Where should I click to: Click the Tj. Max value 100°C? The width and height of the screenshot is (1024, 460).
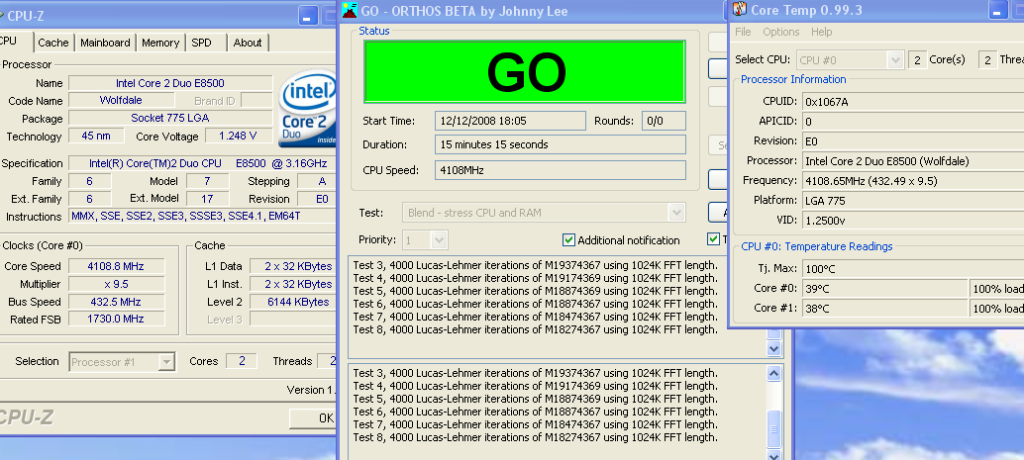pyautogui.click(x=913, y=269)
